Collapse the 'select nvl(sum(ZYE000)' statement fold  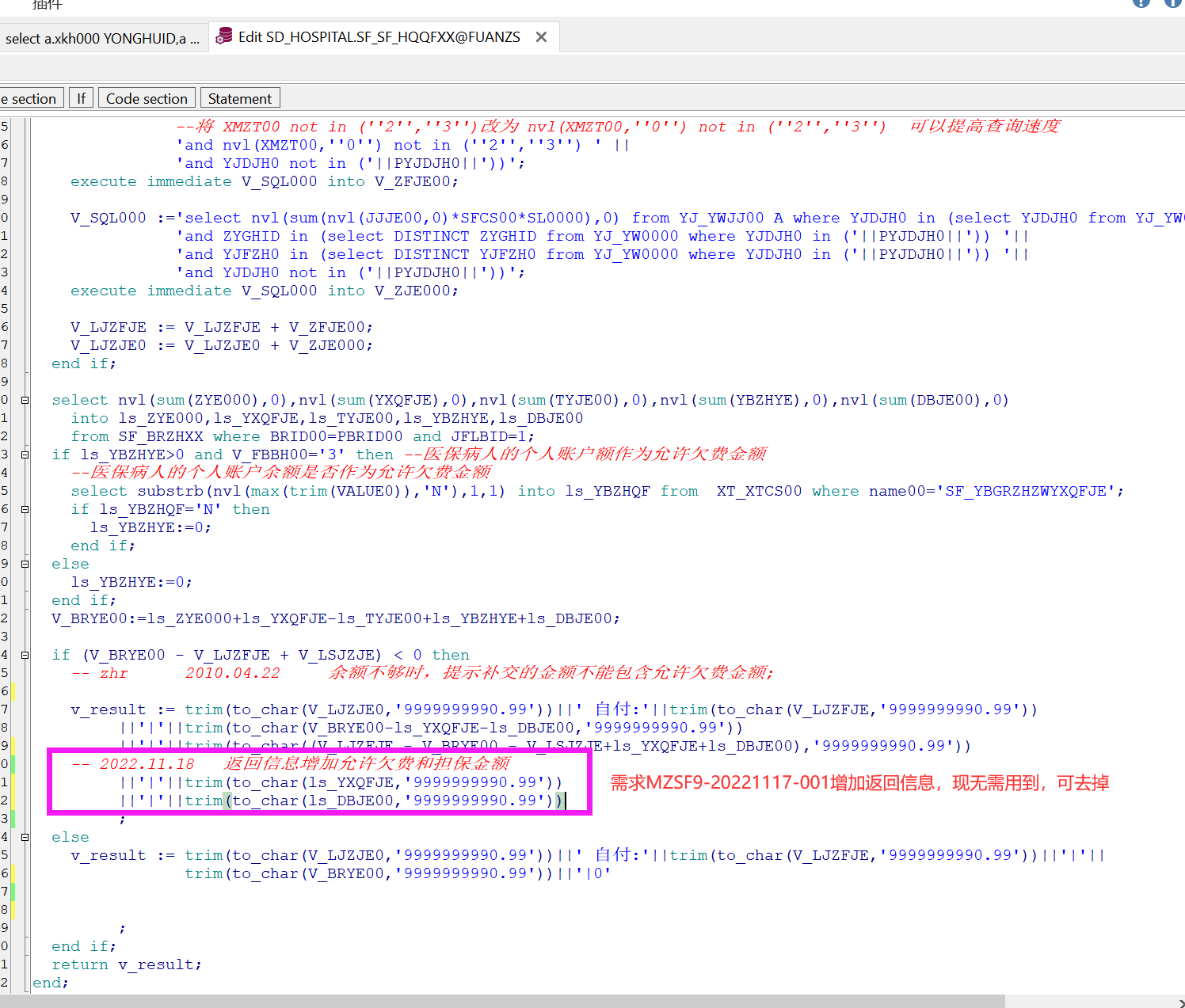click(x=25, y=400)
